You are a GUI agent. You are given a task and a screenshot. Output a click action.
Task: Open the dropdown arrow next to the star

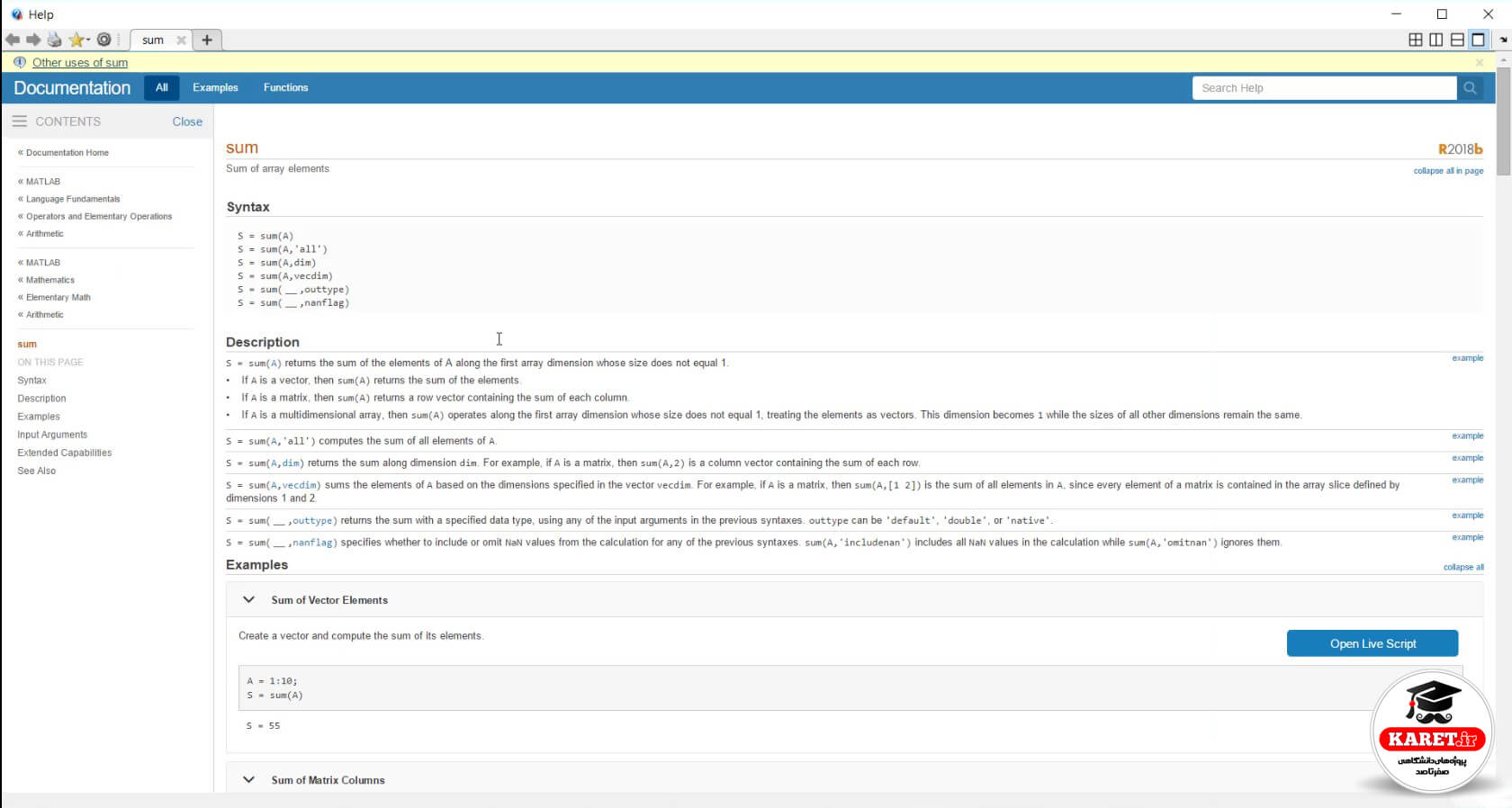click(87, 40)
